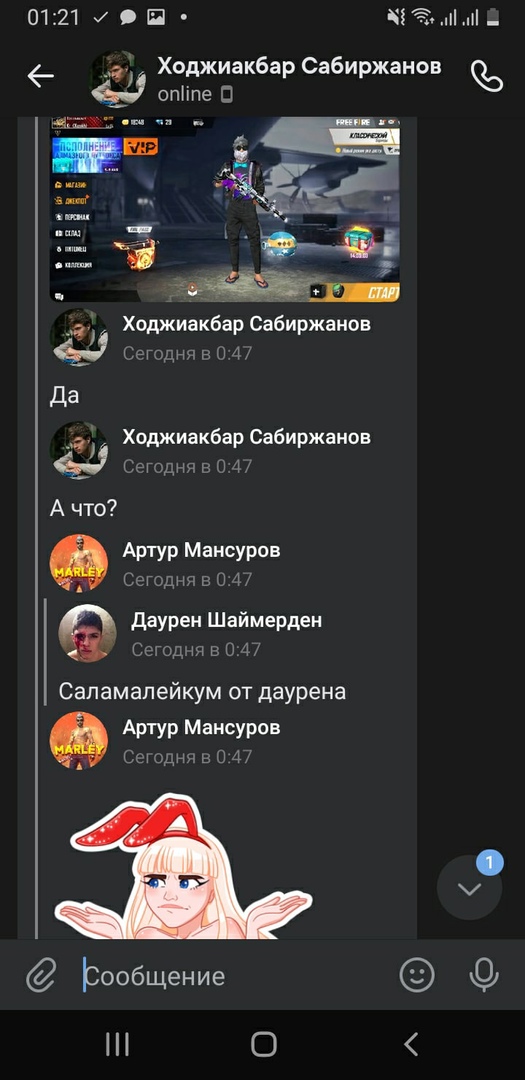Screen dimensions: 525x1080
Task: Open the Free Fire game screenshot
Action: pyautogui.click(x=225, y=209)
